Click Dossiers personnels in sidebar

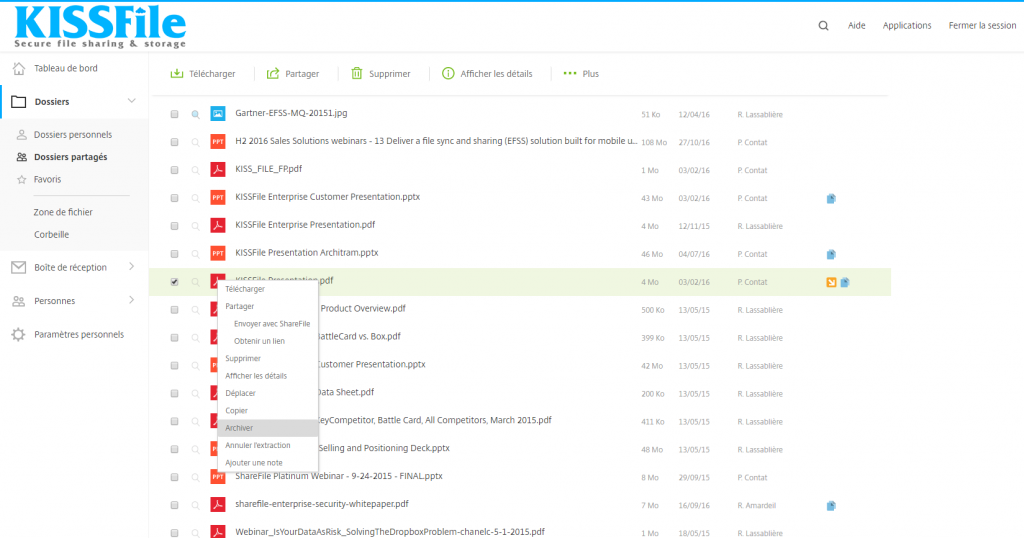72,134
